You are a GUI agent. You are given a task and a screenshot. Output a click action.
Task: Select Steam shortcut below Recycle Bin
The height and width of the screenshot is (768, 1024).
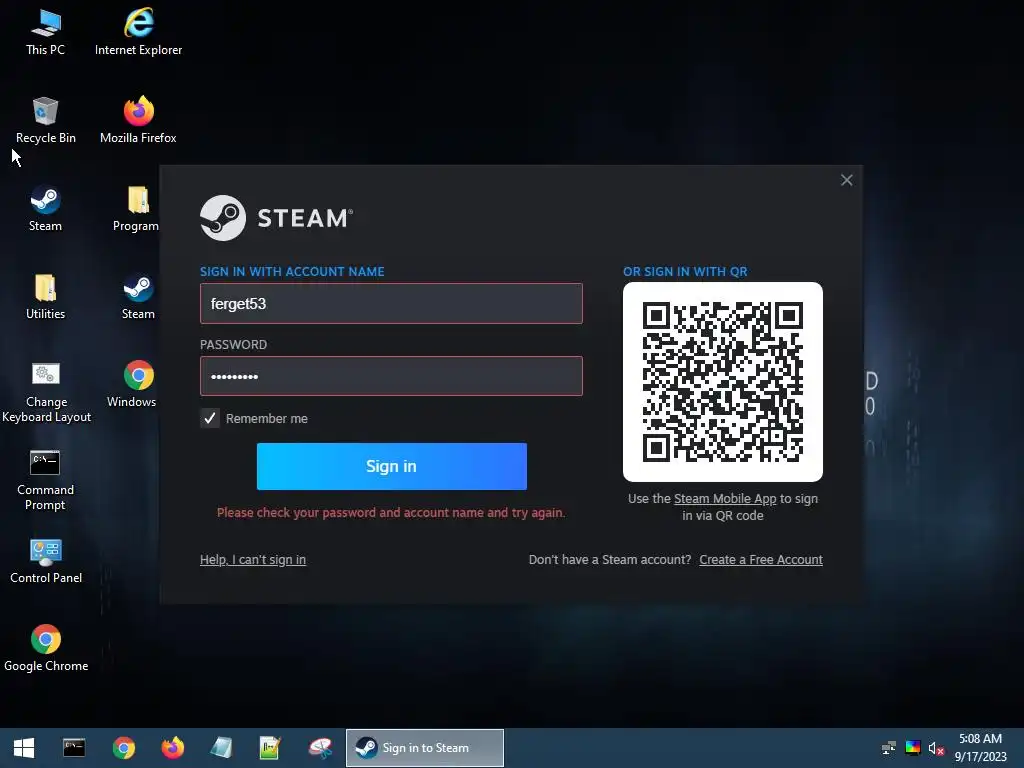[x=46, y=208]
